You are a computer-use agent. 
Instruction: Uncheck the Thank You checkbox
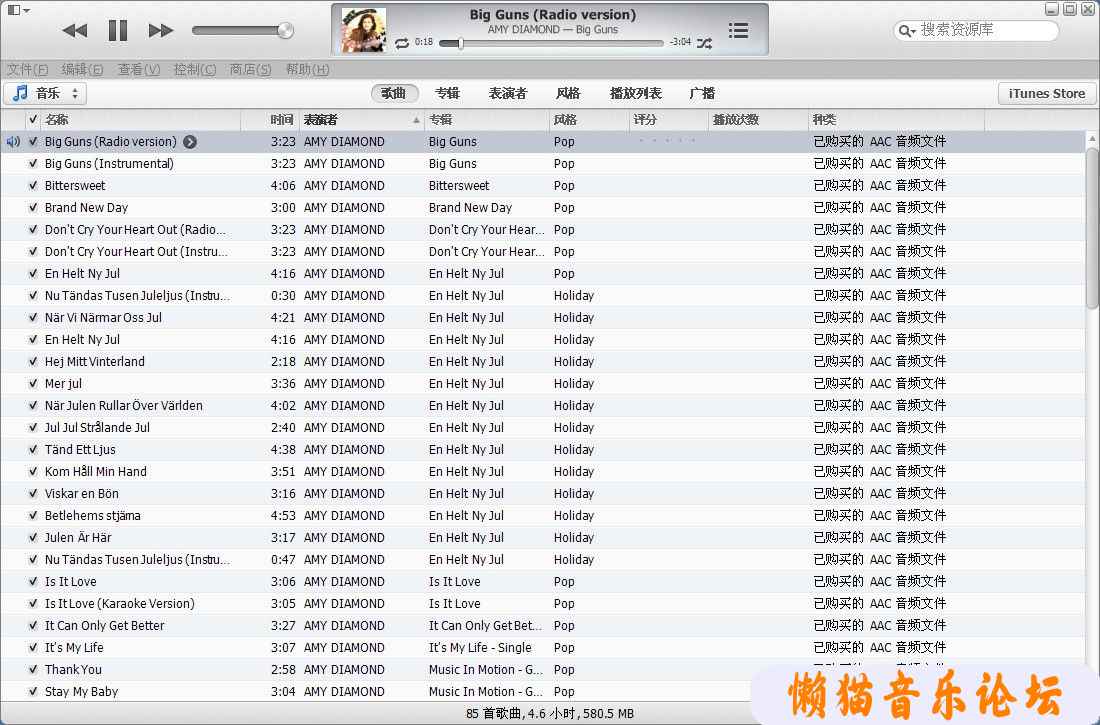(33, 670)
